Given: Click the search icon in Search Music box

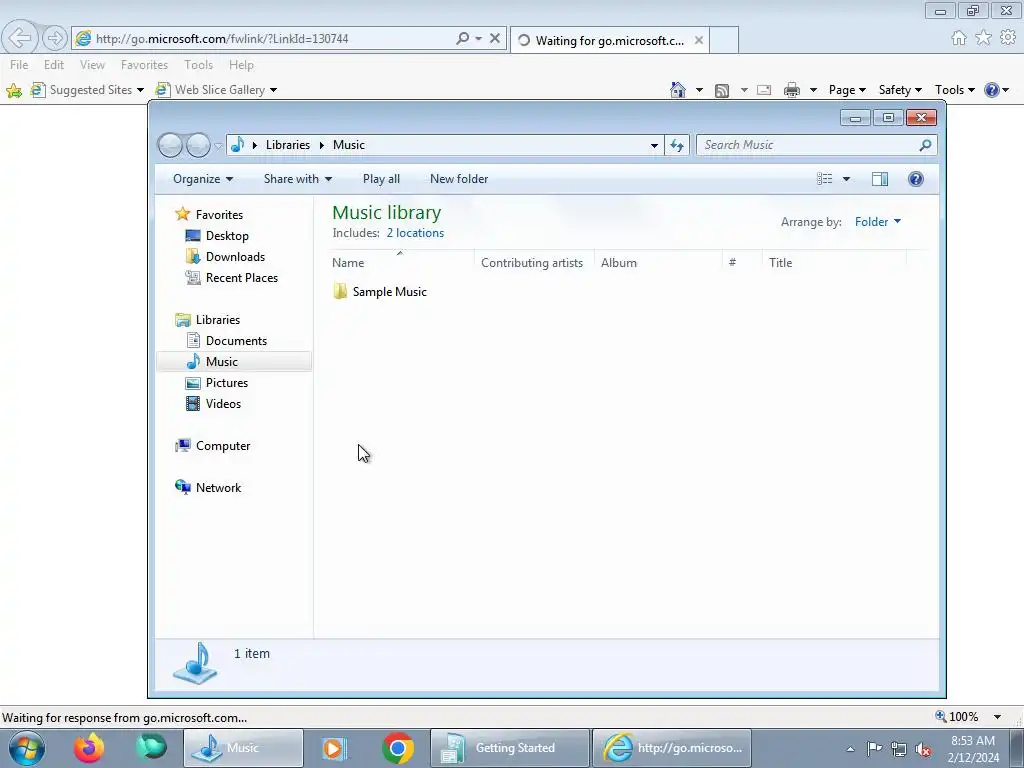Looking at the screenshot, I should click(x=925, y=145).
